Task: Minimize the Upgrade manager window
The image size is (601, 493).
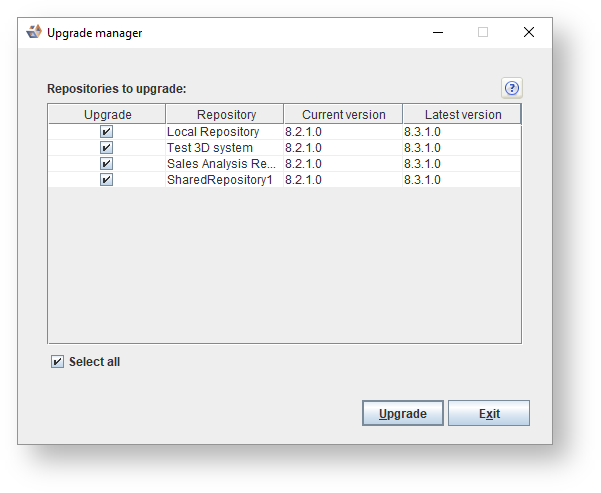Action: coord(438,32)
